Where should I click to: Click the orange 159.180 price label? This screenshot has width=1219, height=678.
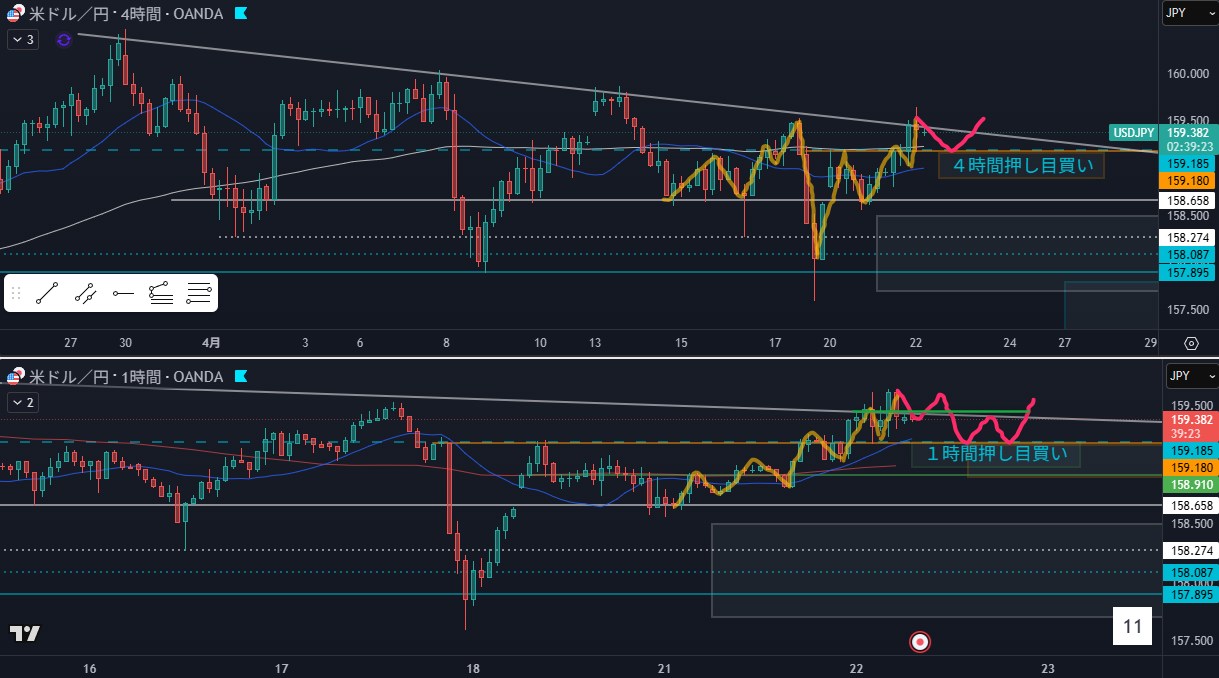coord(1185,180)
